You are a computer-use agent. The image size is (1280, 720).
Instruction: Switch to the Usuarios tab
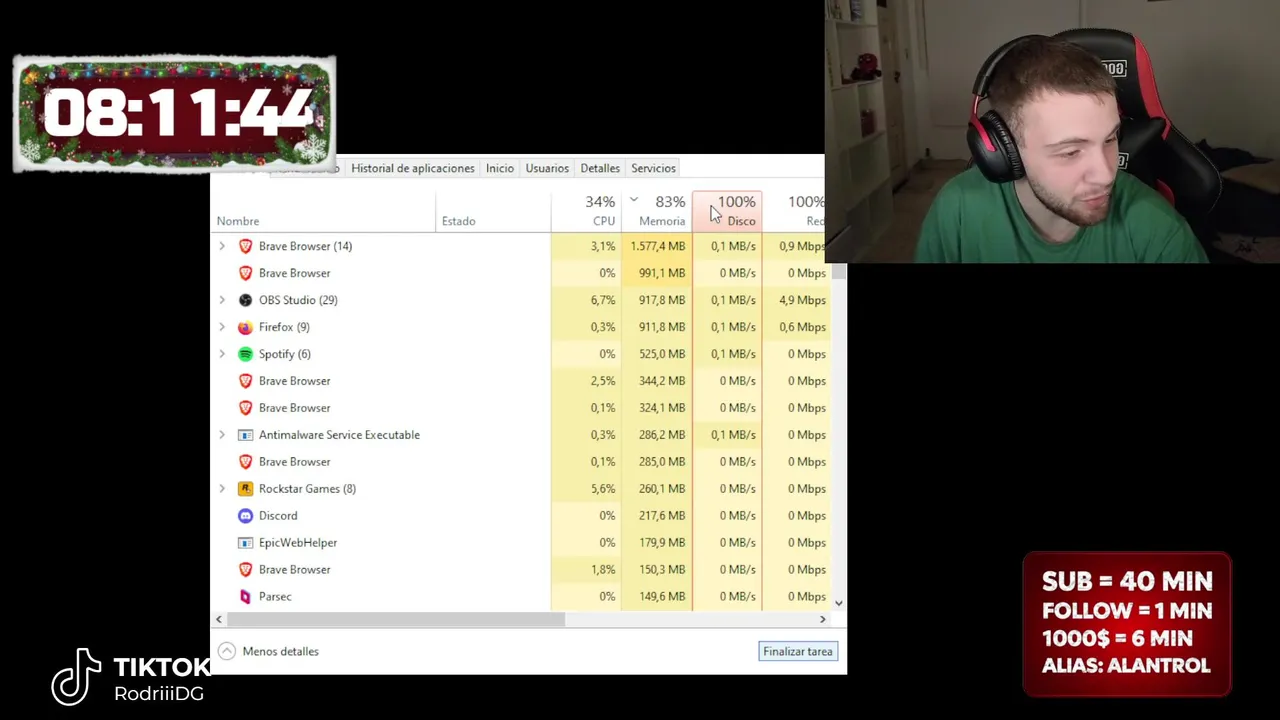click(x=547, y=168)
